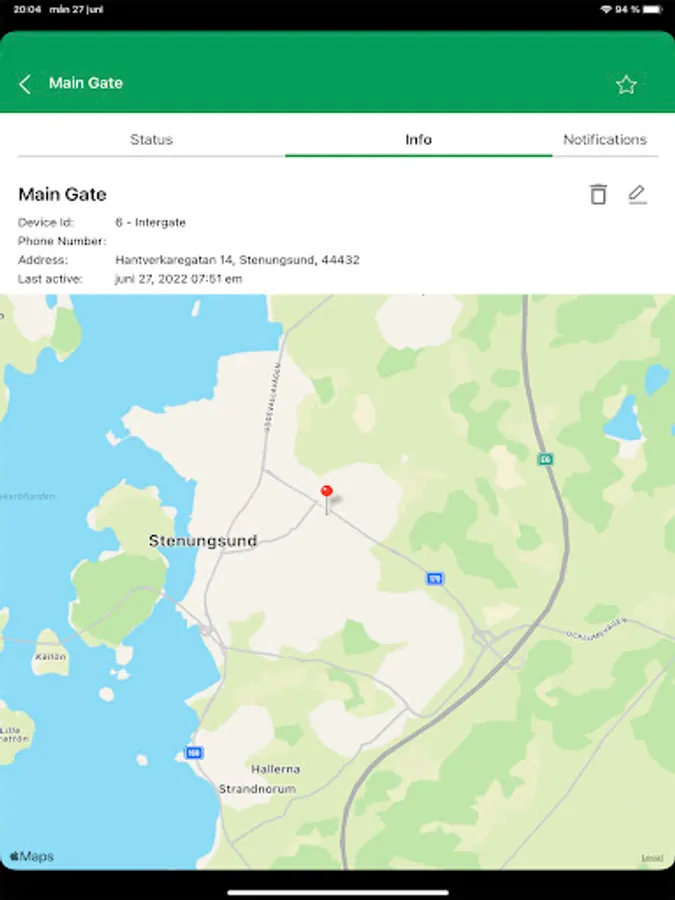Select the Device Id value 6 - Intergate
Image resolution: width=675 pixels, height=900 pixels.
point(150,222)
